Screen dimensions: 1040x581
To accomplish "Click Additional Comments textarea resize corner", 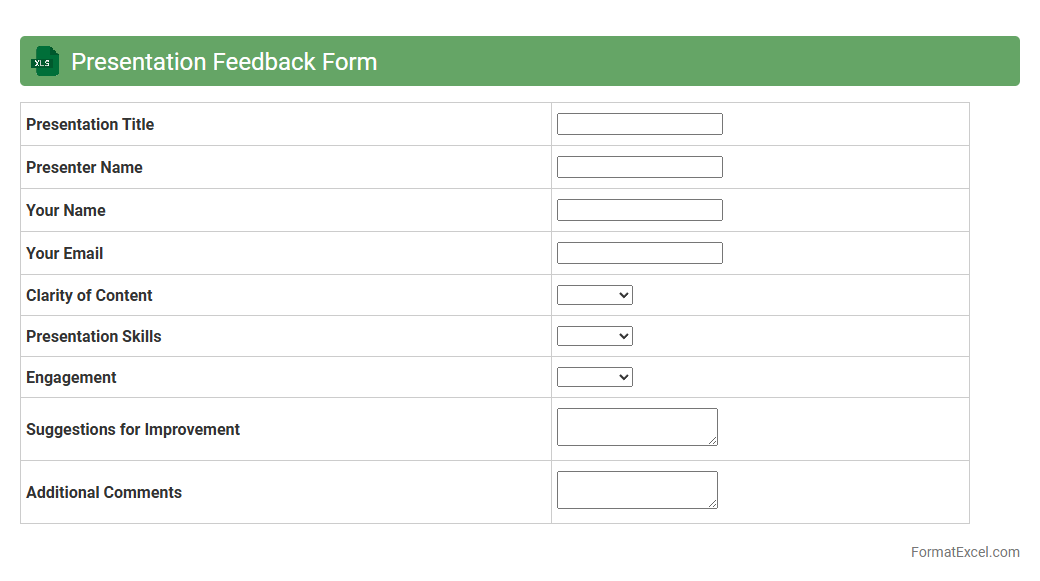I will click(713, 504).
